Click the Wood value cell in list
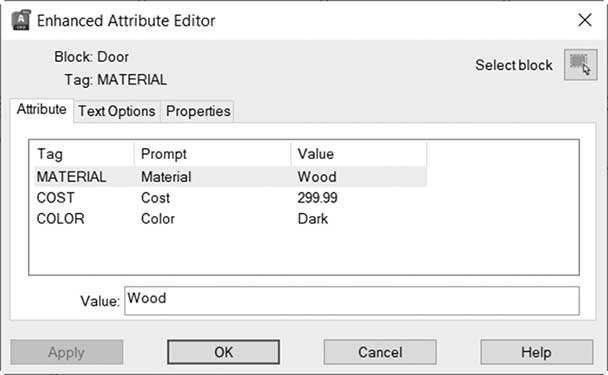608x375 pixels. 317,177
